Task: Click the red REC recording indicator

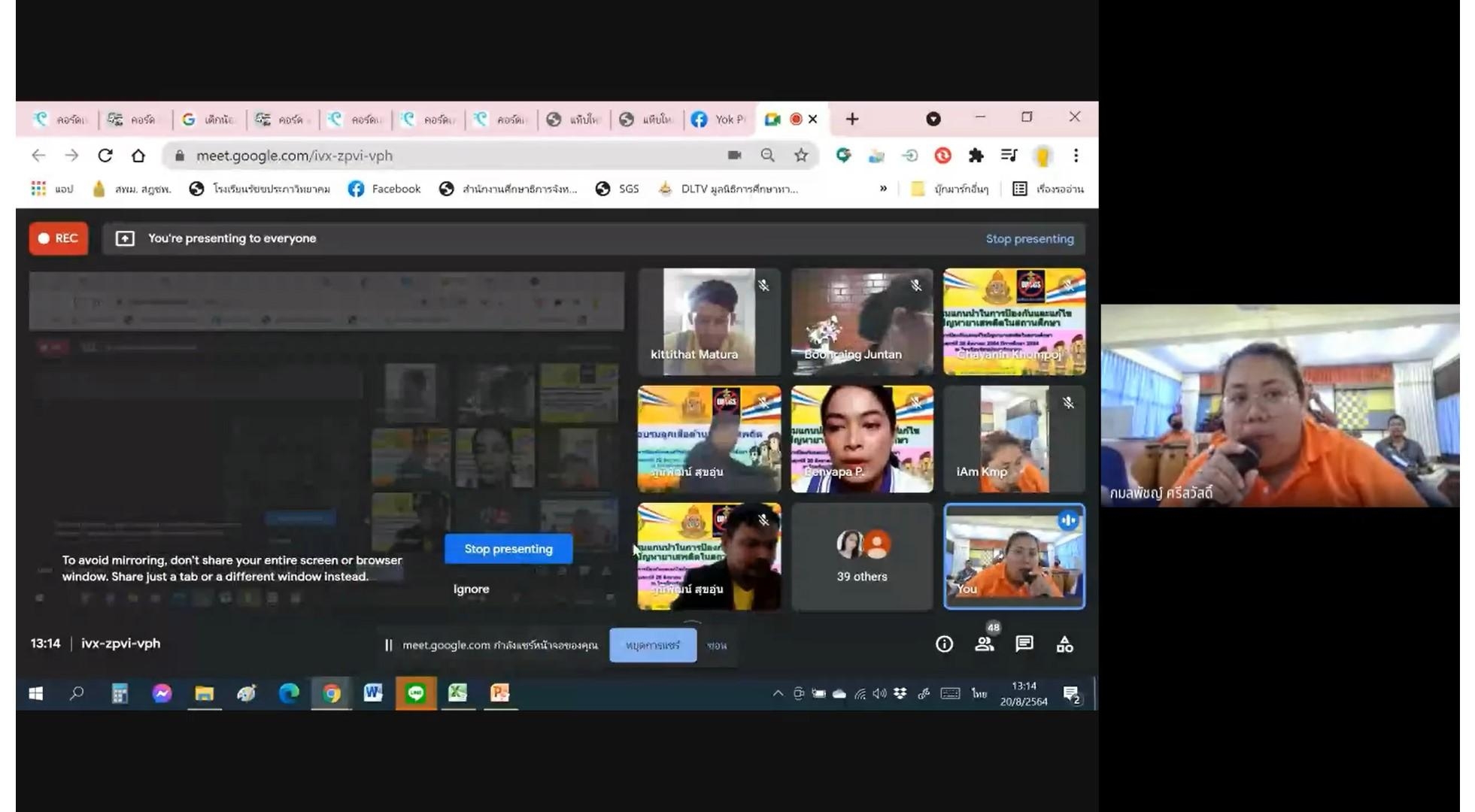Action: pos(59,238)
